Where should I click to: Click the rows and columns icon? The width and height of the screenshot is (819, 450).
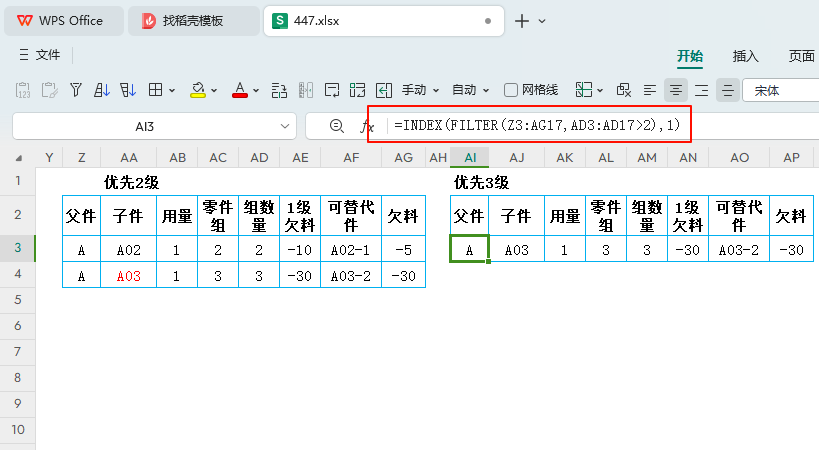coord(279,90)
